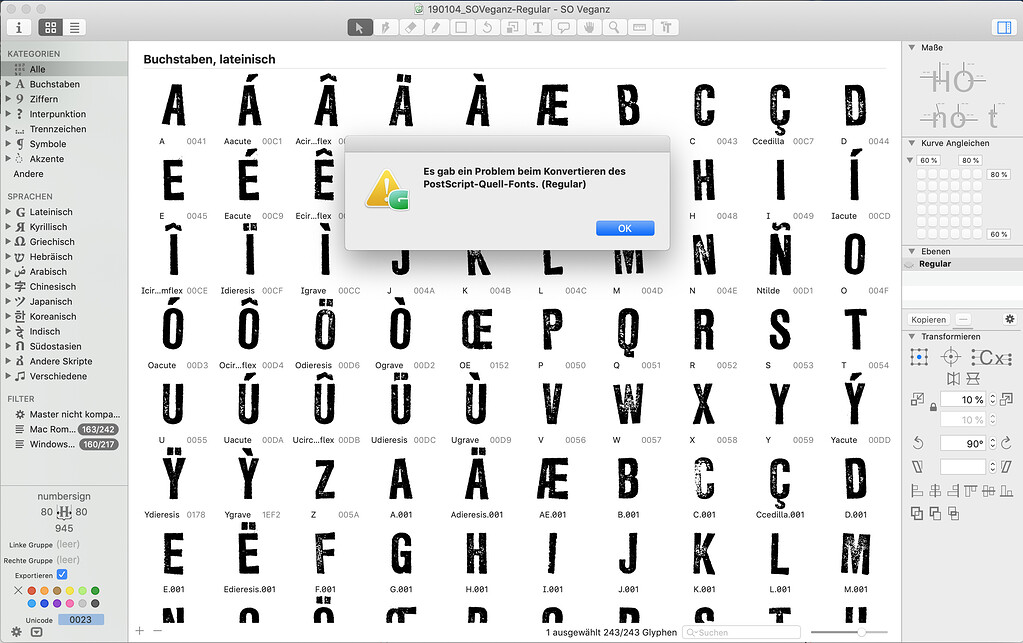The height and width of the screenshot is (643, 1023).
Task: Choose the Pen draw tool
Action: click(385, 27)
